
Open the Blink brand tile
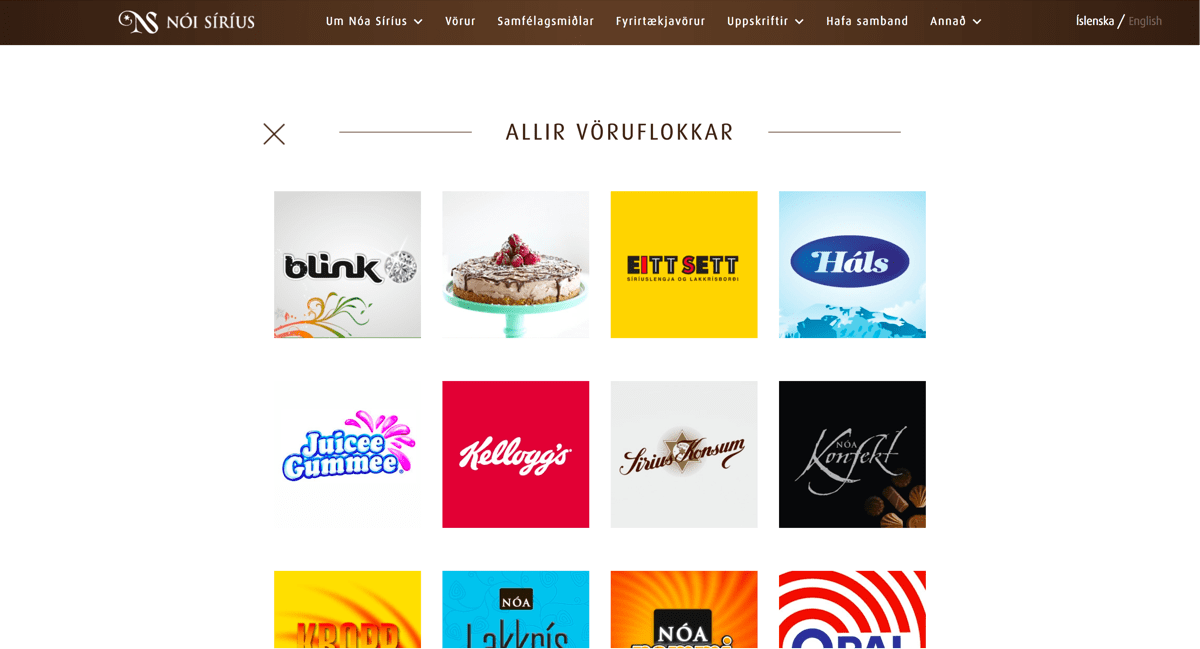click(x=347, y=265)
